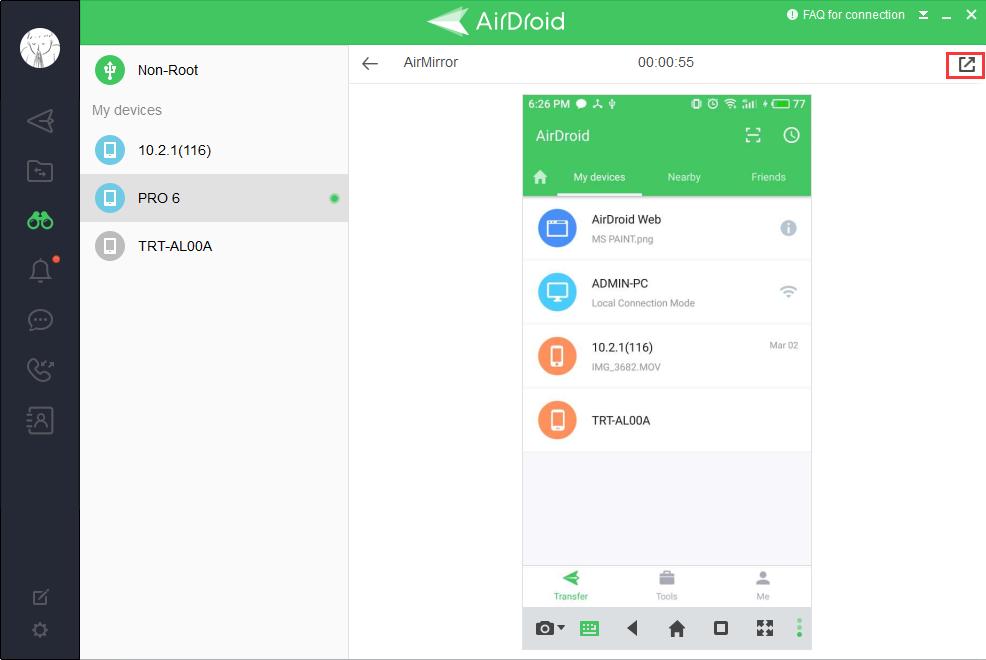Tap Wi-Fi icon beside ADMIN-PC
This screenshot has height=660, width=986.
(x=788, y=292)
